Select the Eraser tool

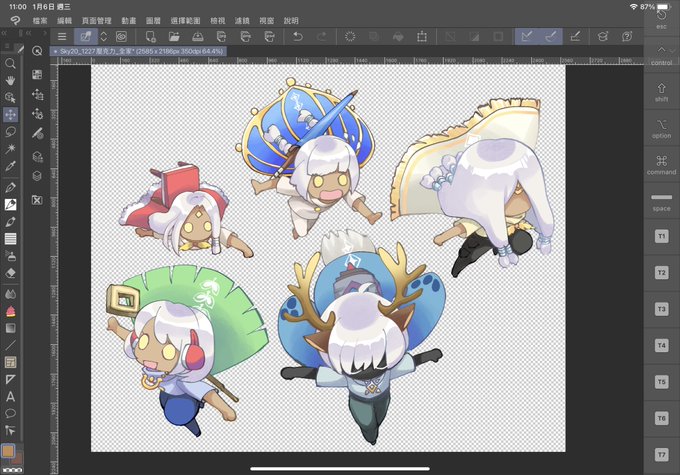(x=10, y=273)
